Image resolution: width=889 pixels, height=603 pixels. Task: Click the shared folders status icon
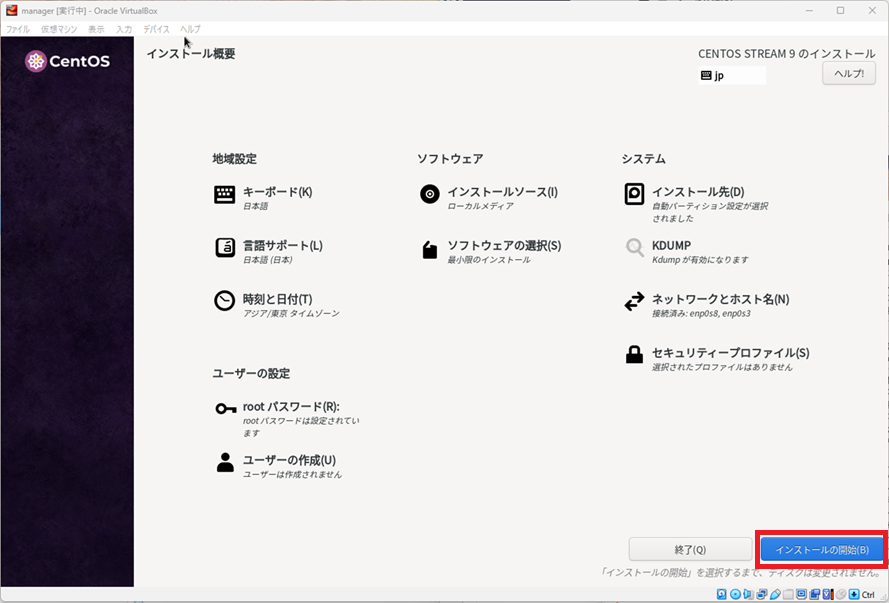click(789, 594)
